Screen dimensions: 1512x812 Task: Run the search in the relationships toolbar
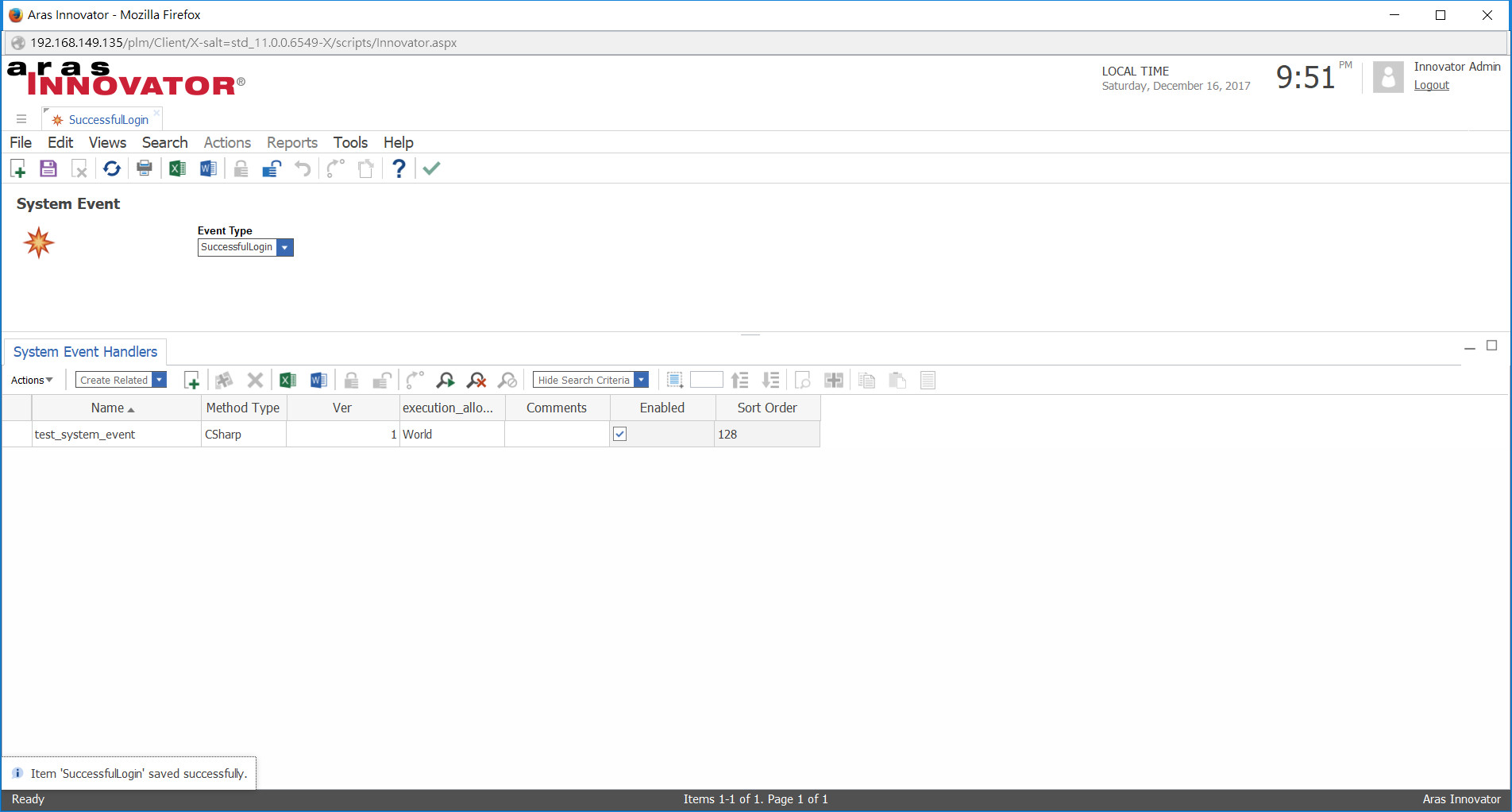click(445, 381)
